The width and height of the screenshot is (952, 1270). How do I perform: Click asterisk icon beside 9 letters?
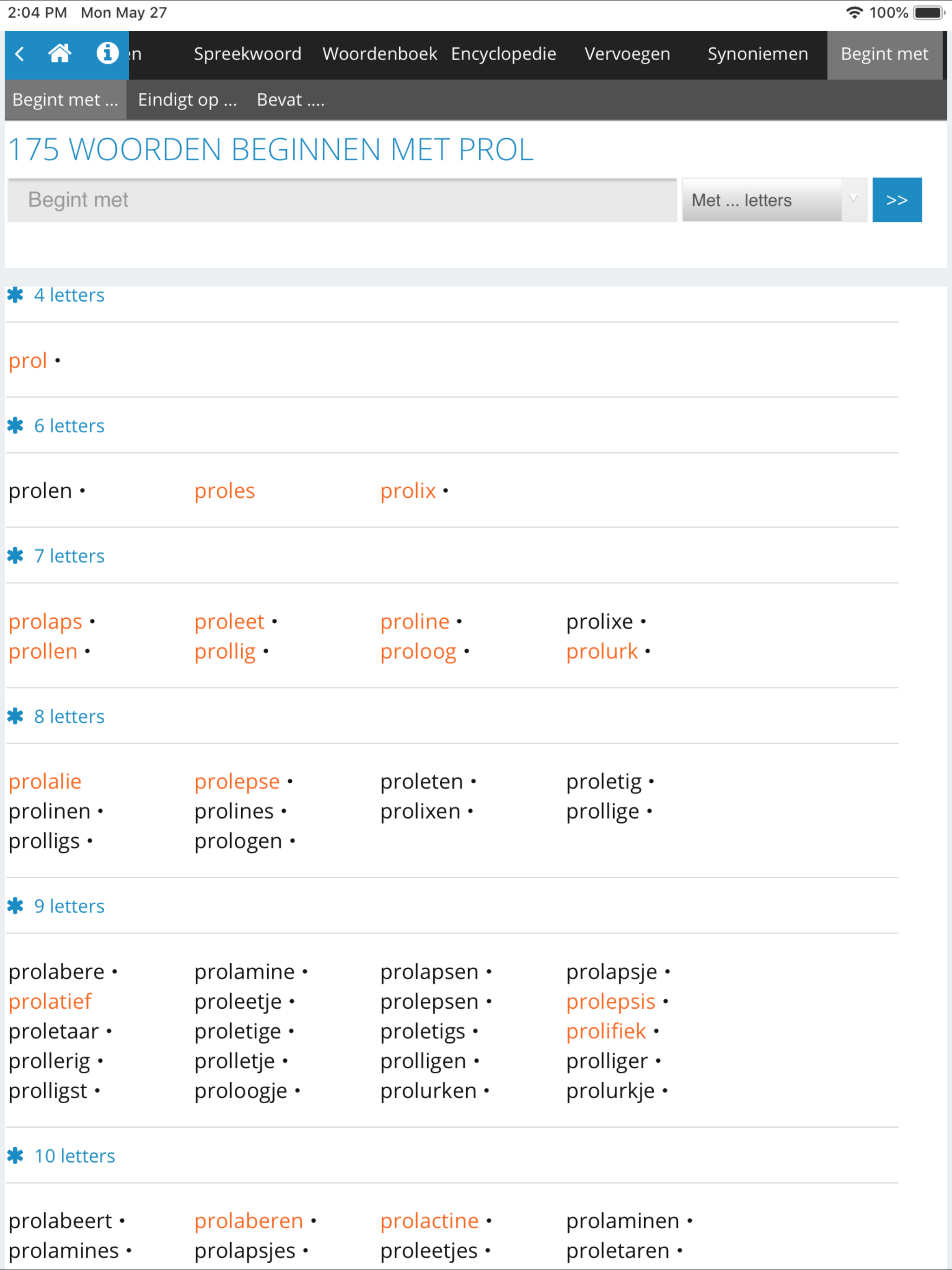(15, 906)
